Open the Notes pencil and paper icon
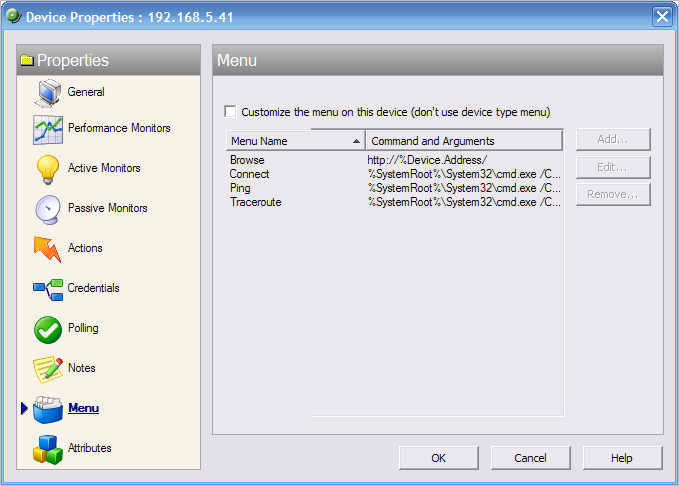Screen dimensions: 679x486 [48, 369]
